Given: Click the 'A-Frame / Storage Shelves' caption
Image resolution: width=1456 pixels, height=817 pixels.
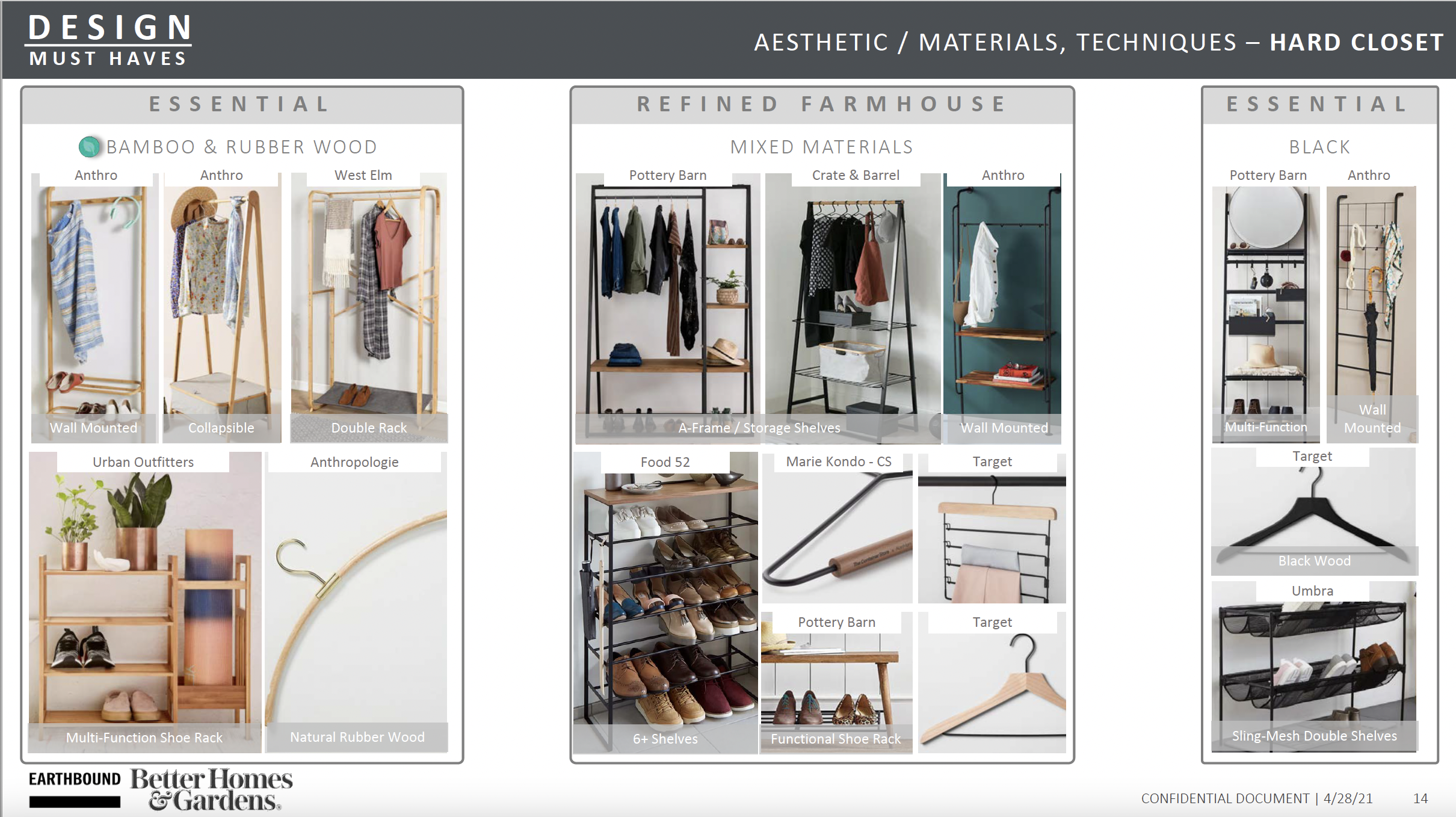Looking at the screenshot, I should click(759, 428).
